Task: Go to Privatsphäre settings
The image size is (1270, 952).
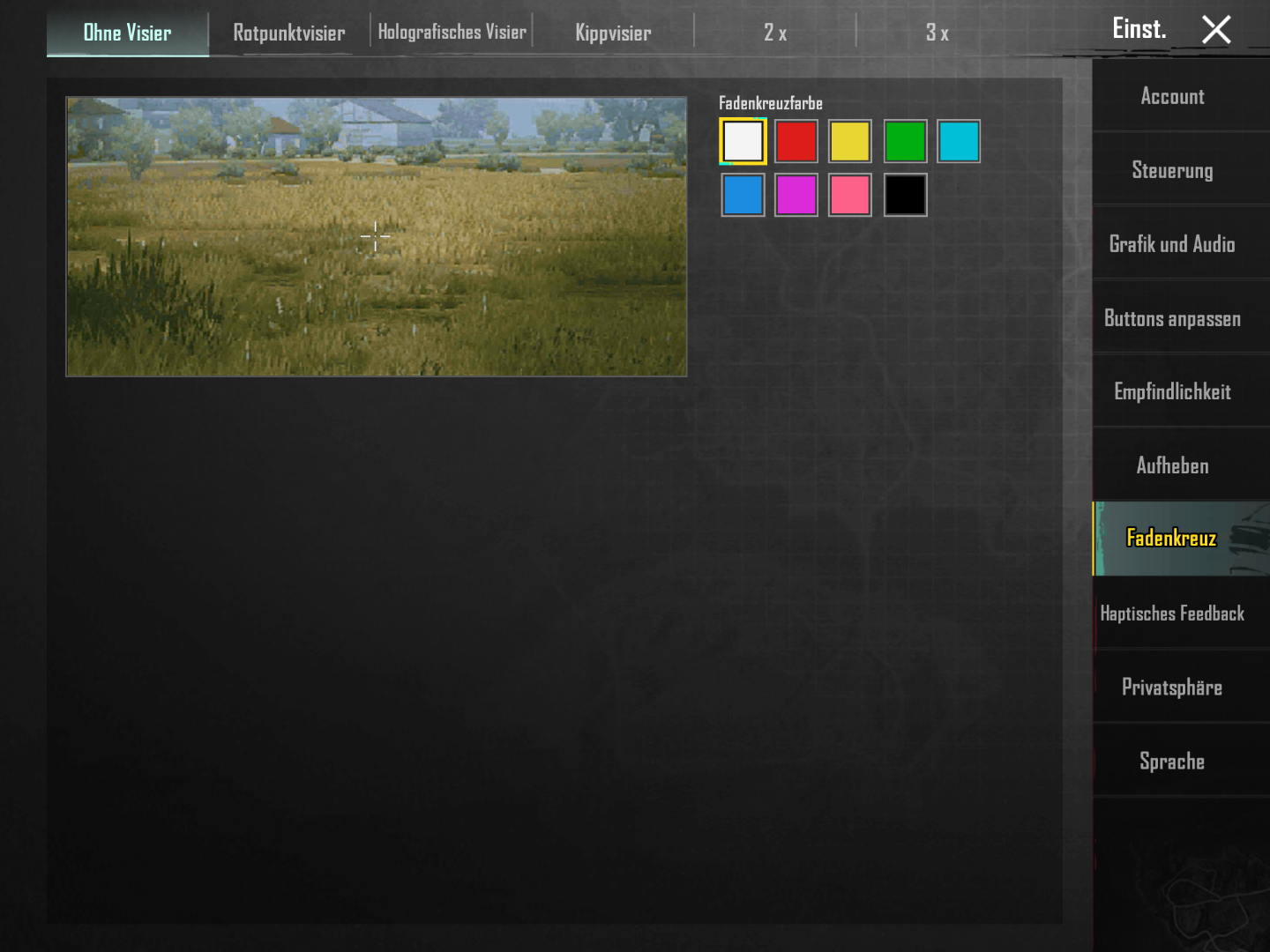Action: coord(1172,687)
